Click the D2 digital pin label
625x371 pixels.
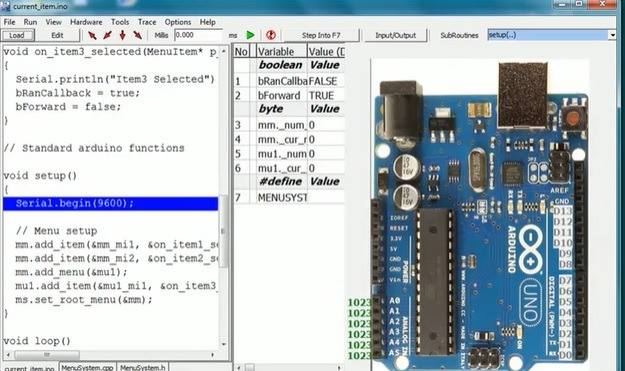[565, 334]
